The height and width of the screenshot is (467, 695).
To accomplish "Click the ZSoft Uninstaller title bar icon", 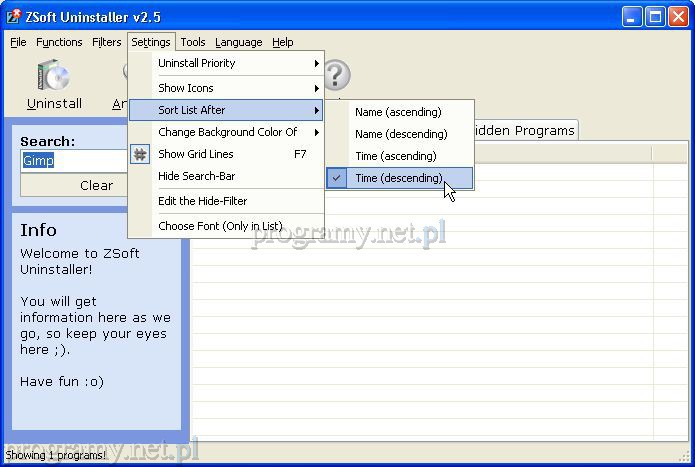I will (14, 17).
